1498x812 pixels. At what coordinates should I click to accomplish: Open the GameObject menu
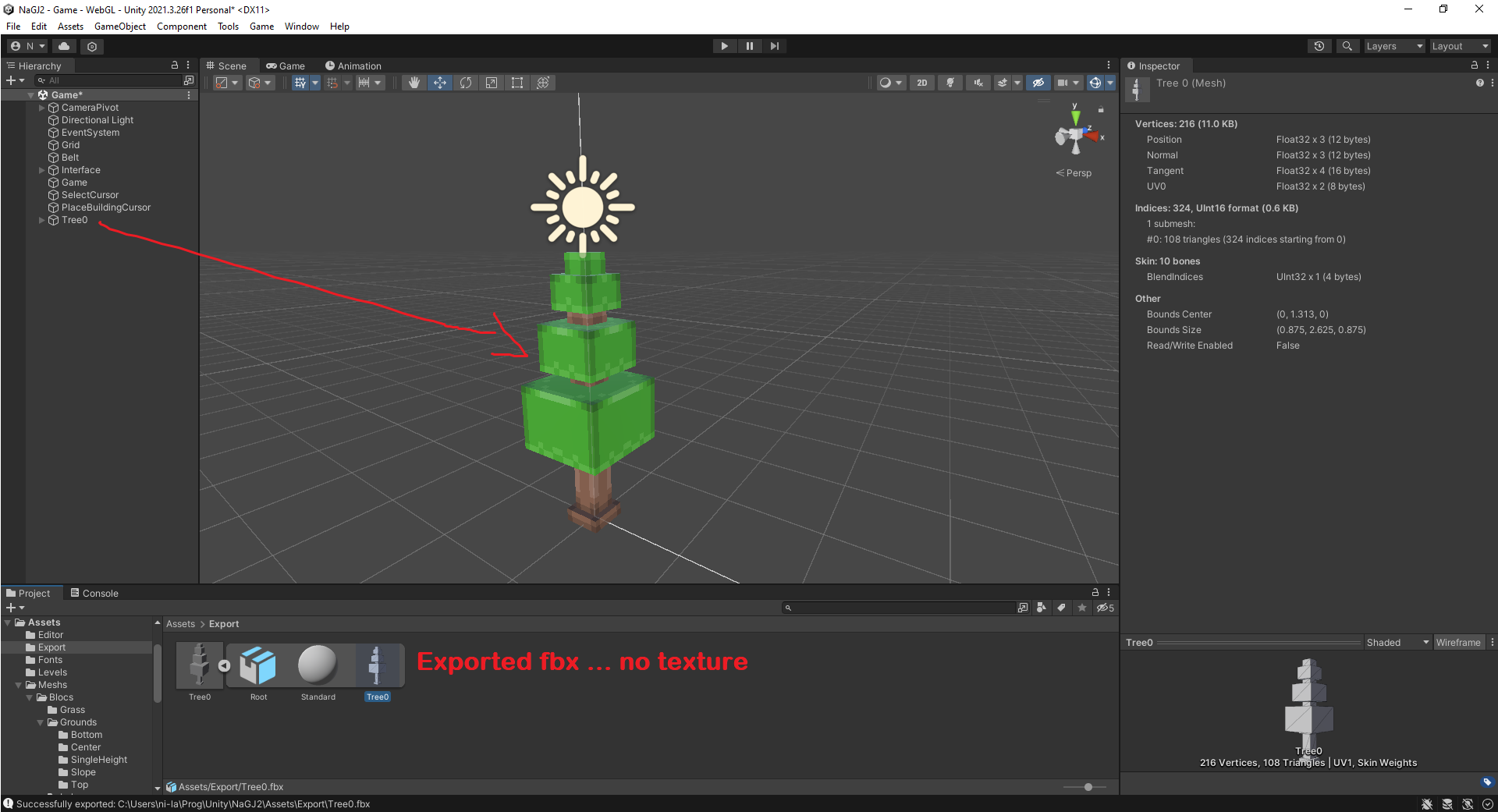pos(119,26)
